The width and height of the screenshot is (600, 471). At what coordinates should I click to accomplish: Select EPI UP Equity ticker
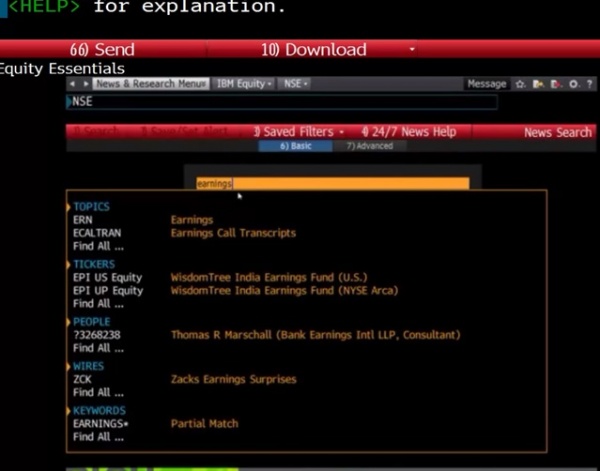235,291
